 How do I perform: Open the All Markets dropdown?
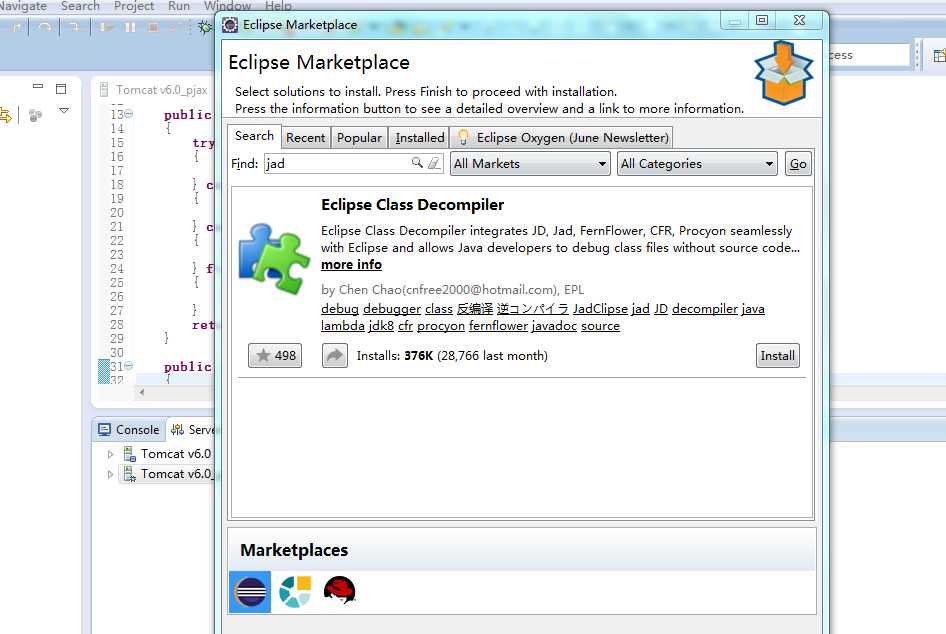[530, 163]
